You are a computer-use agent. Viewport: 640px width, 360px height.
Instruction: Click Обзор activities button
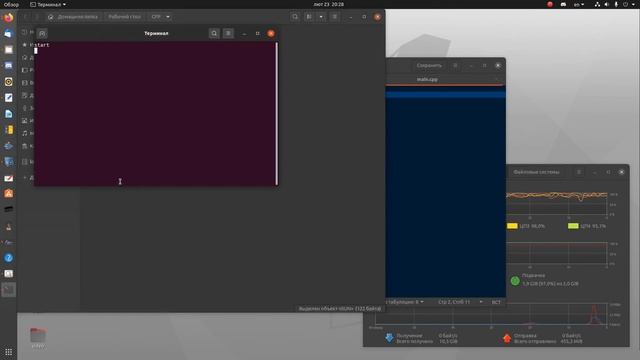coord(11,4)
